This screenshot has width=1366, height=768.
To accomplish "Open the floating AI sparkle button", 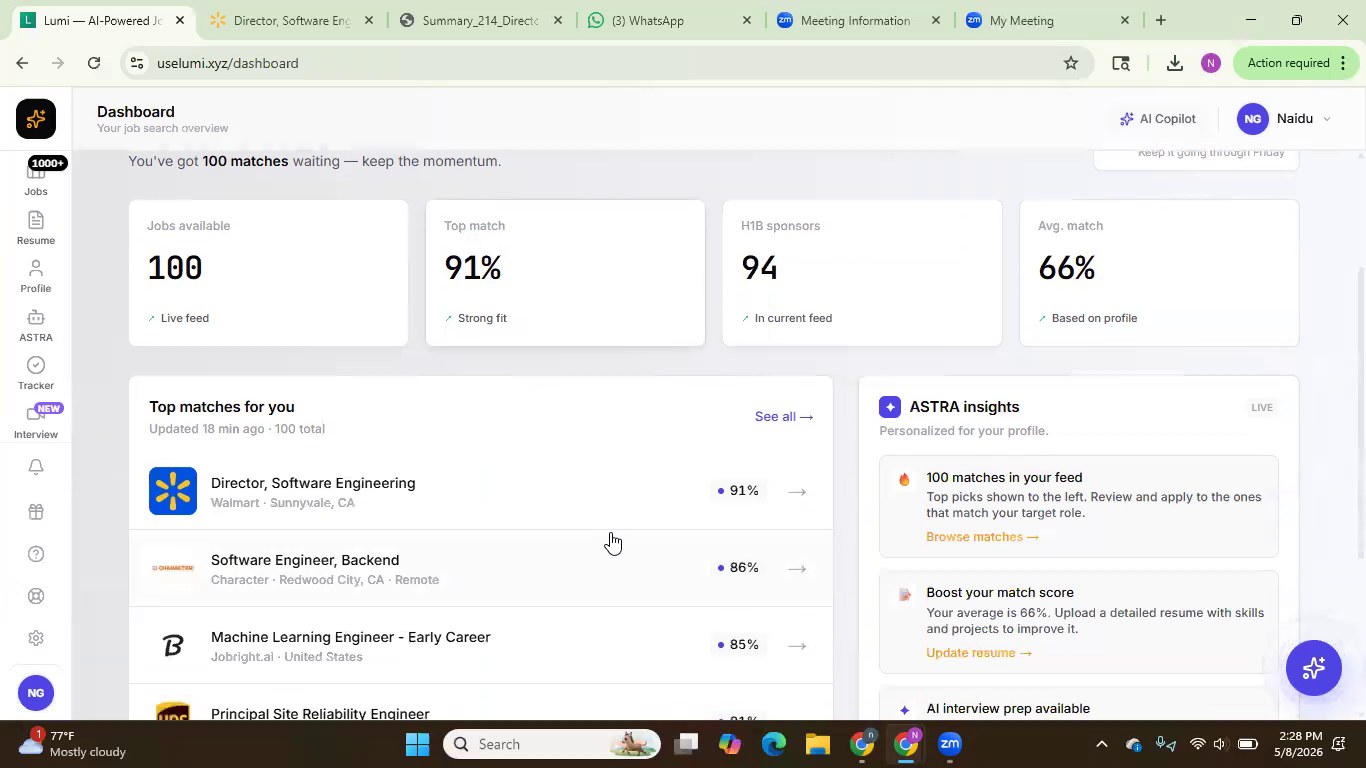I will [1314, 668].
